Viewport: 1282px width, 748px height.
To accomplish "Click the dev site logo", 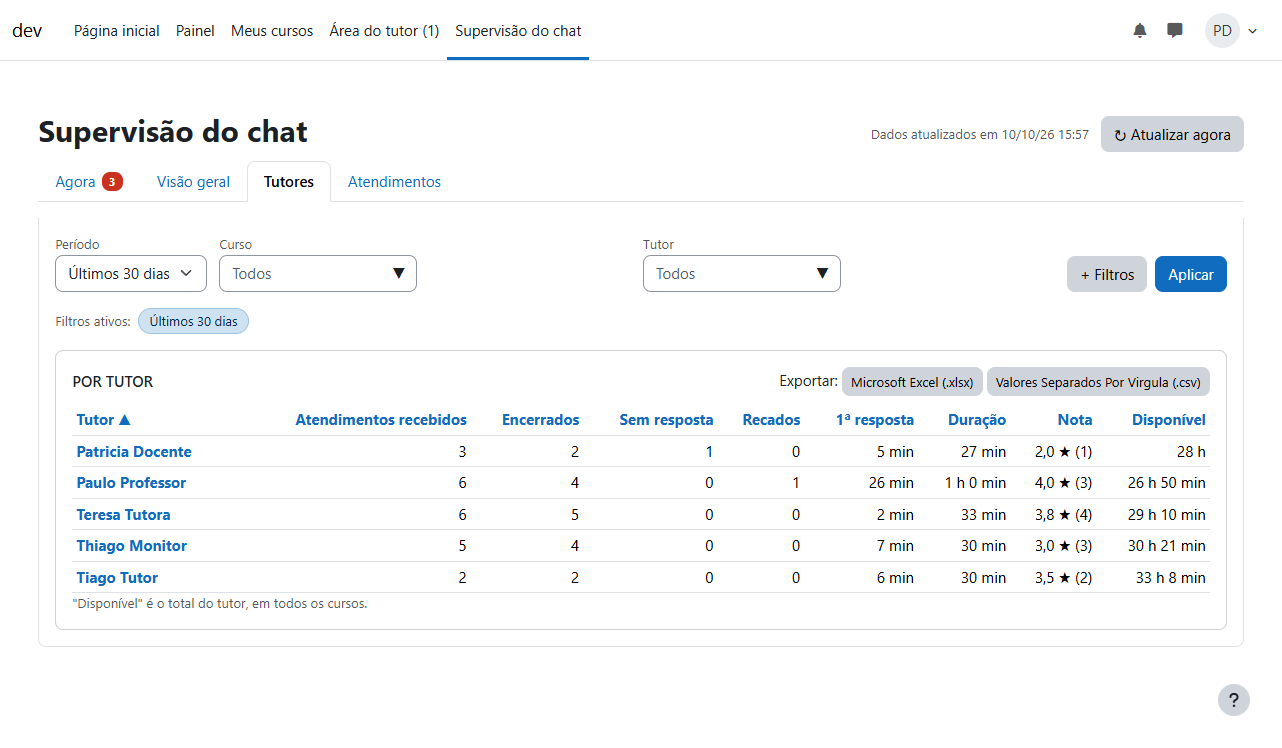I will tap(27, 31).
